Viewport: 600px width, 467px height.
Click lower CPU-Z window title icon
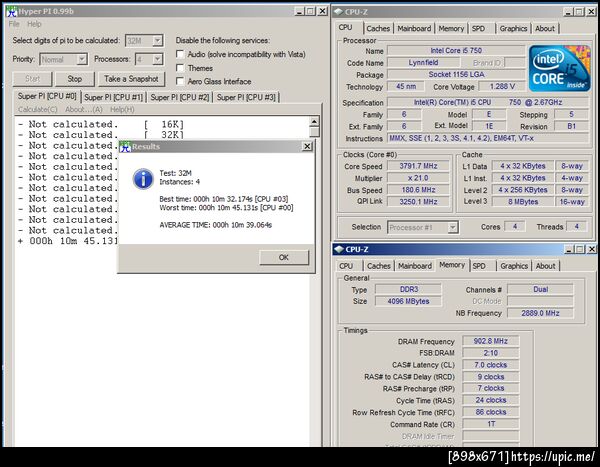(339, 249)
